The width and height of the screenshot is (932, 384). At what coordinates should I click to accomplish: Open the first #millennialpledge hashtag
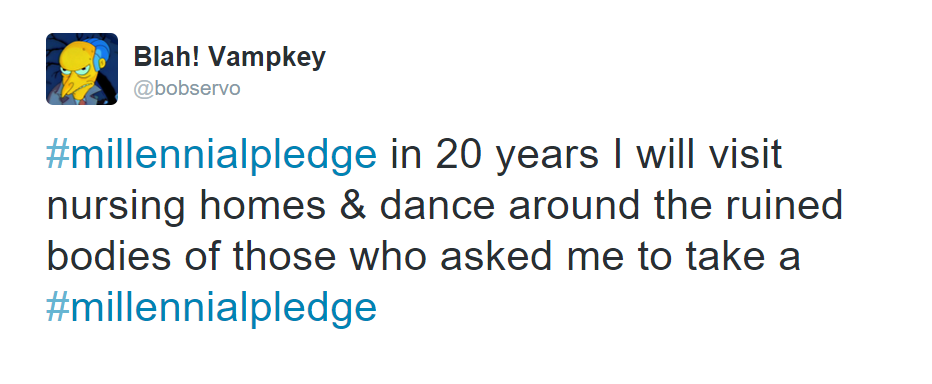[211, 156]
